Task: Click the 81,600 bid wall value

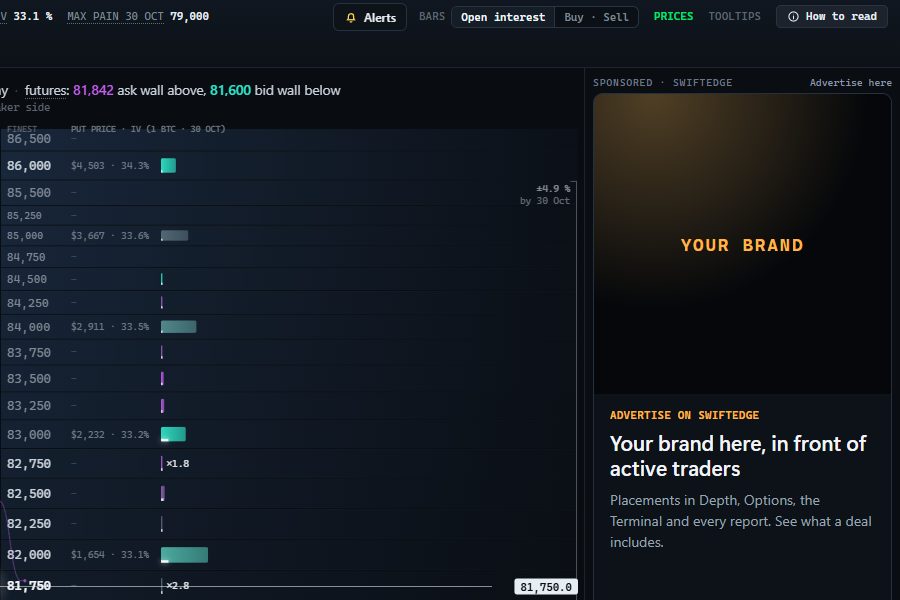Action: (x=230, y=90)
